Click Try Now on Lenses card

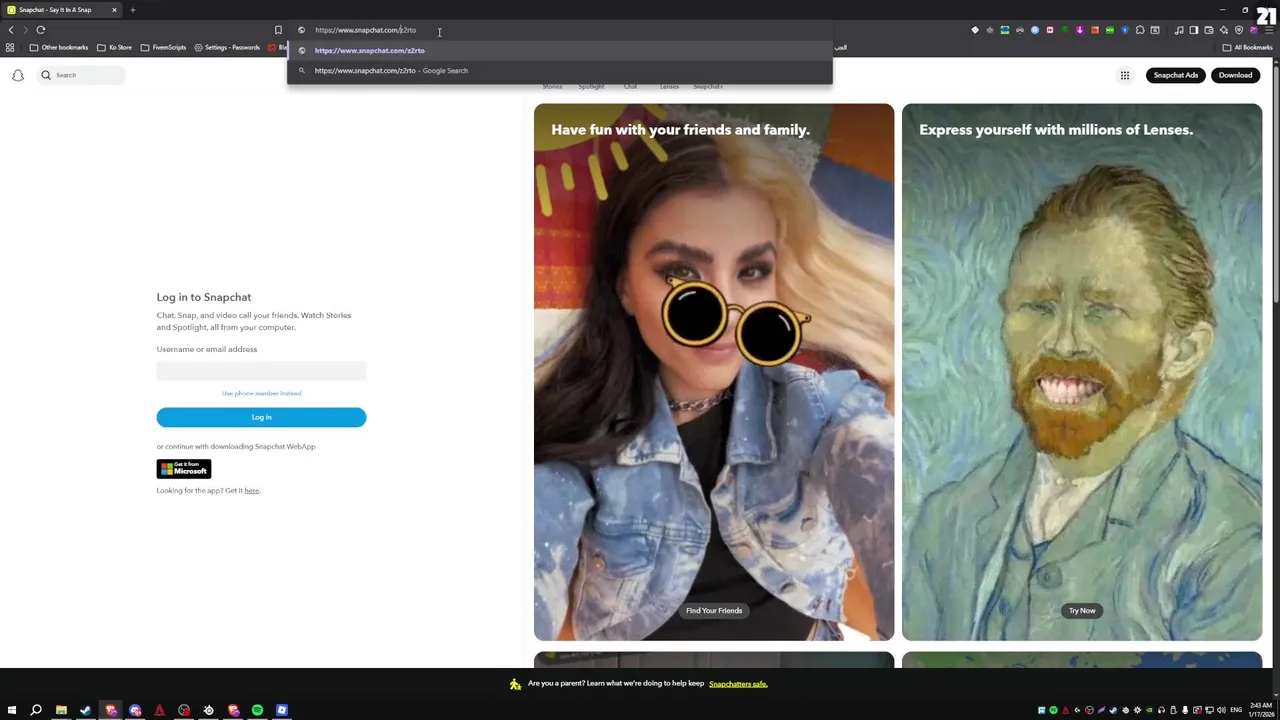[1082, 610]
